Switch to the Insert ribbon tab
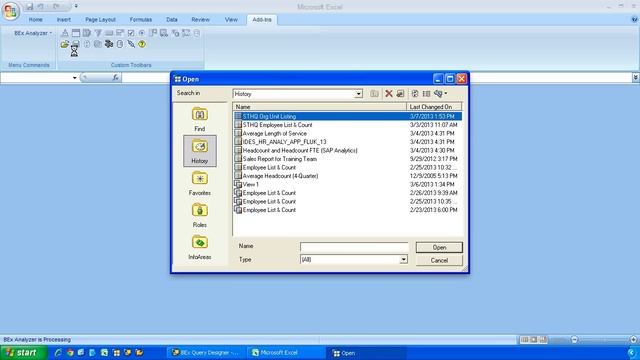640x360 pixels. (64, 20)
